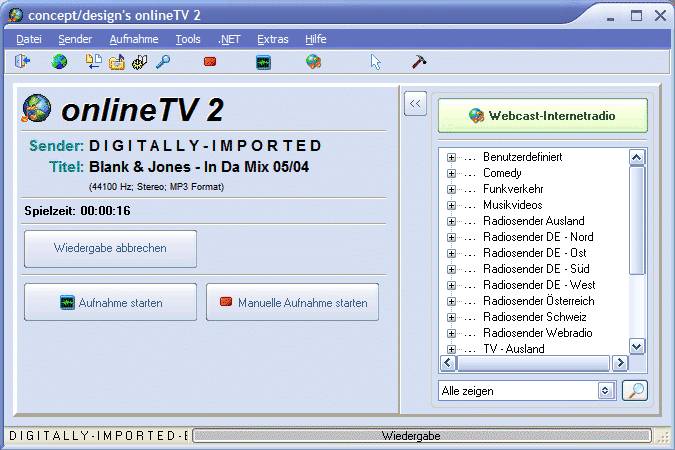Screen dimensions: 675x450
Task: Click the horizontal scrollbar left arrow
Action: [x=448, y=363]
